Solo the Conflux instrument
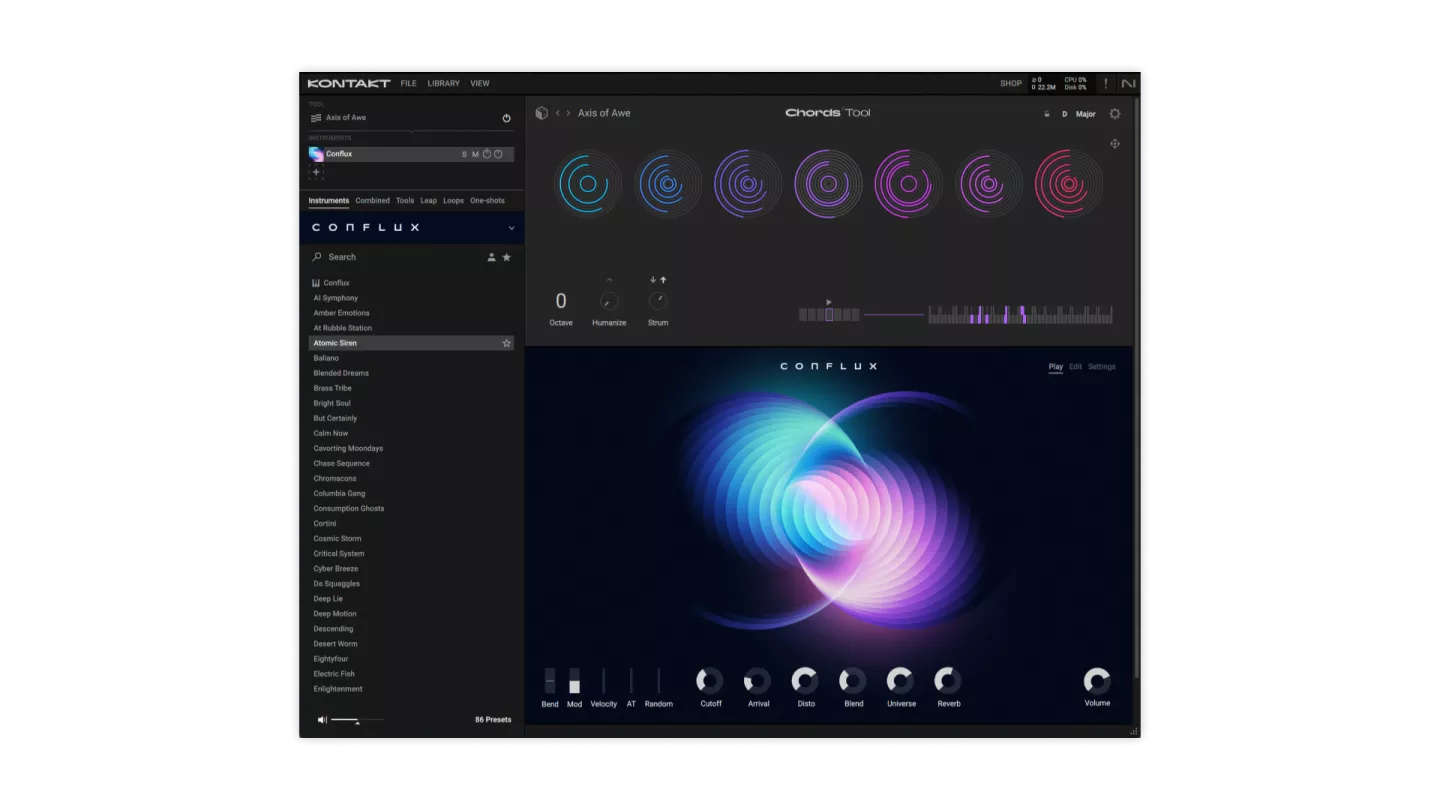Viewport: 1440px width, 810px height. click(x=464, y=154)
